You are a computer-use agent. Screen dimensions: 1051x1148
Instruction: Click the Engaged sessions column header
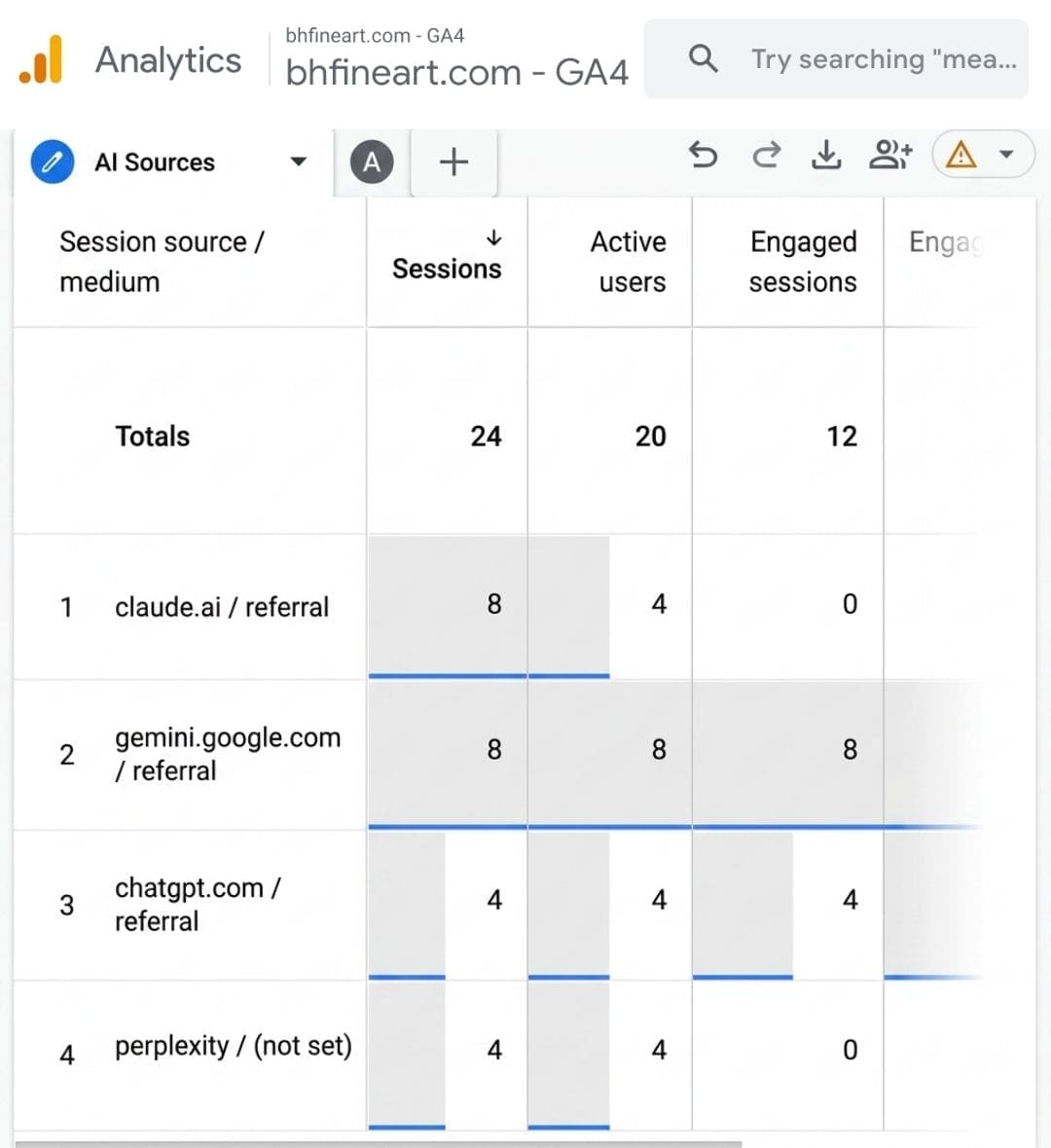(x=803, y=262)
